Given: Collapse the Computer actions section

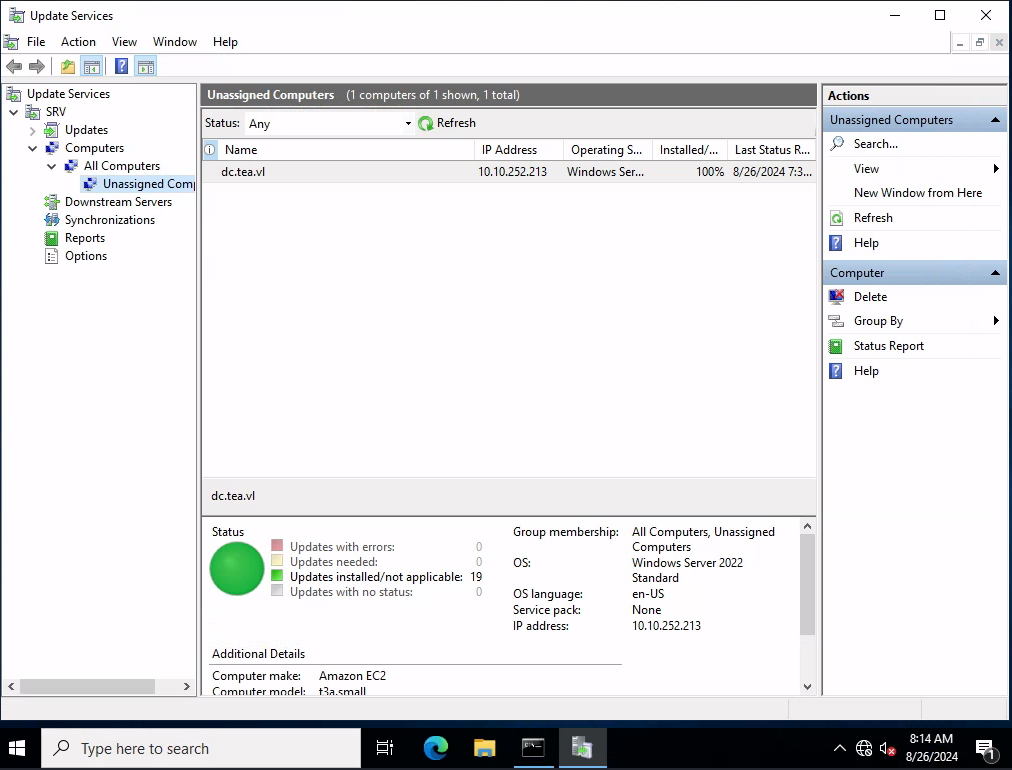Looking at the screenshot, I should point(995,273).
